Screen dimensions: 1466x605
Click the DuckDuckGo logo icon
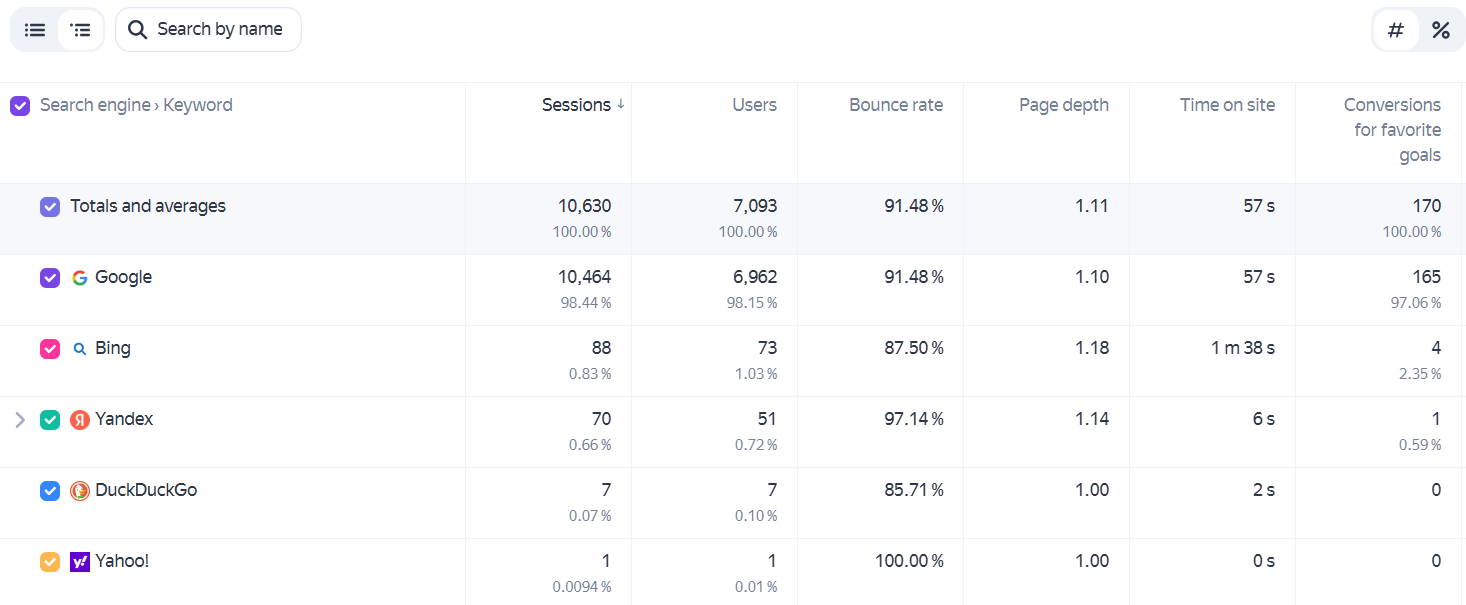coord(80,491)
